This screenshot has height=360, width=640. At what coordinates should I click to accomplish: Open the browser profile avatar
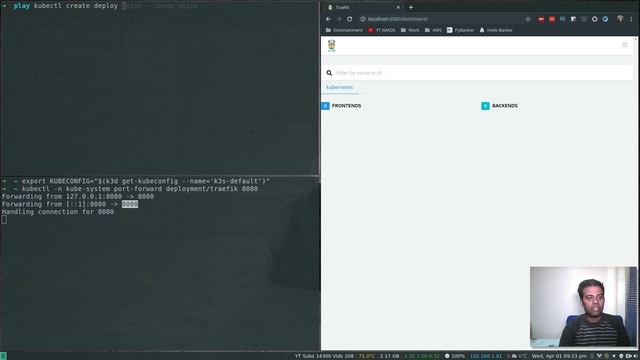pos(620,19)
